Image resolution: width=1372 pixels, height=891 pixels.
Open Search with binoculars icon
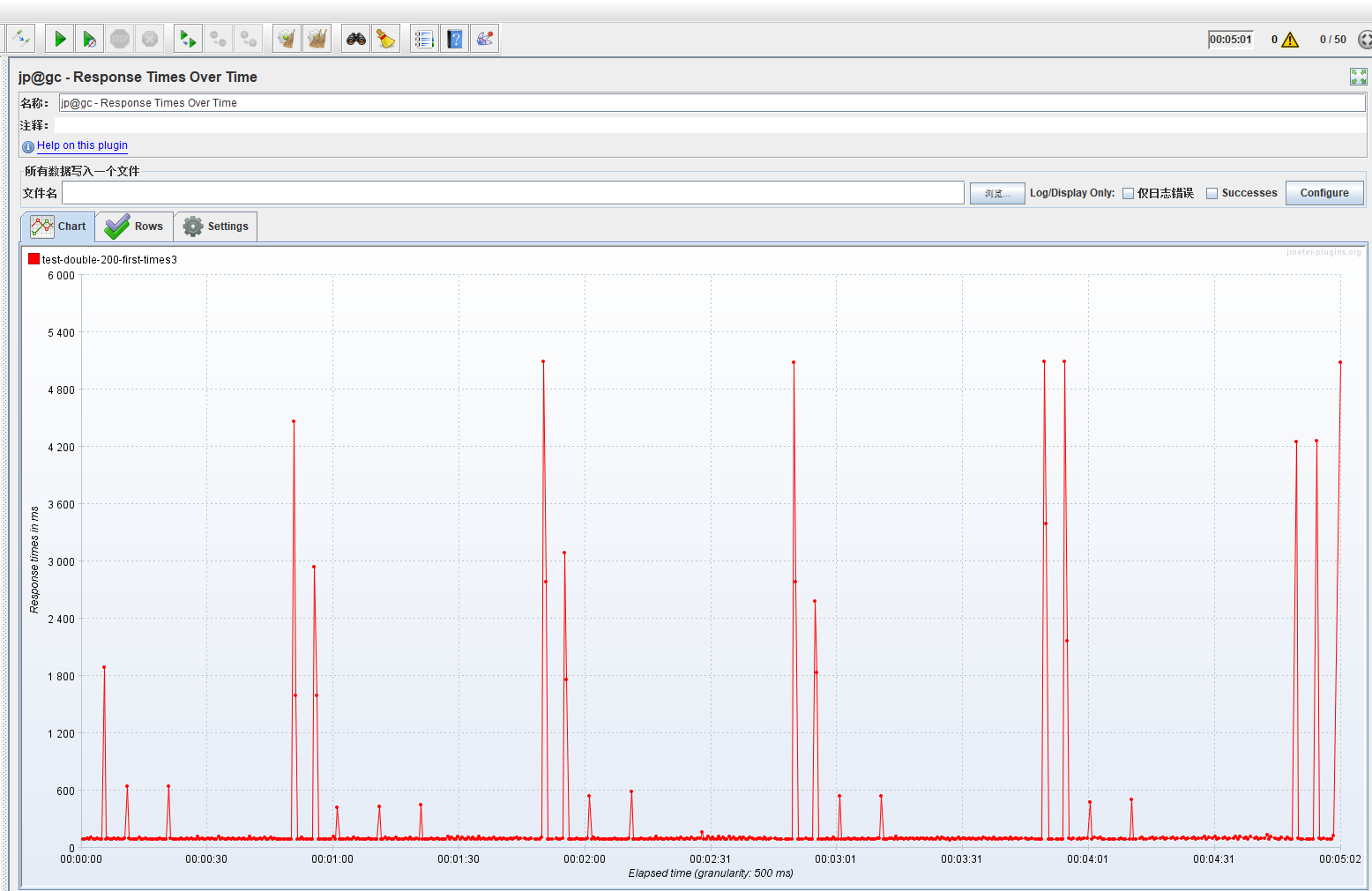point(355,39)
